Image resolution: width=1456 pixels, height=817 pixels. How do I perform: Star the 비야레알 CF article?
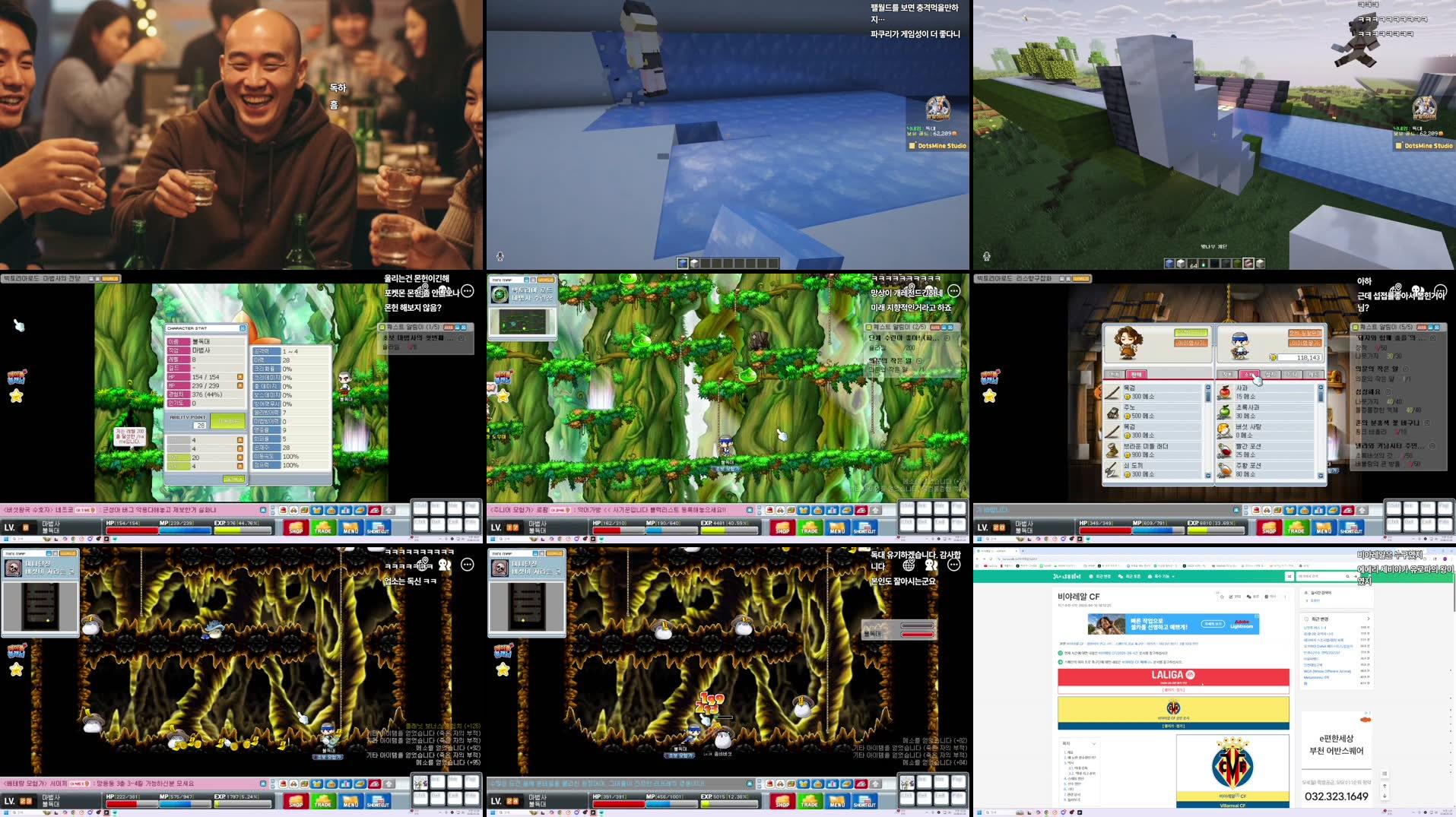click(1222, 597)
